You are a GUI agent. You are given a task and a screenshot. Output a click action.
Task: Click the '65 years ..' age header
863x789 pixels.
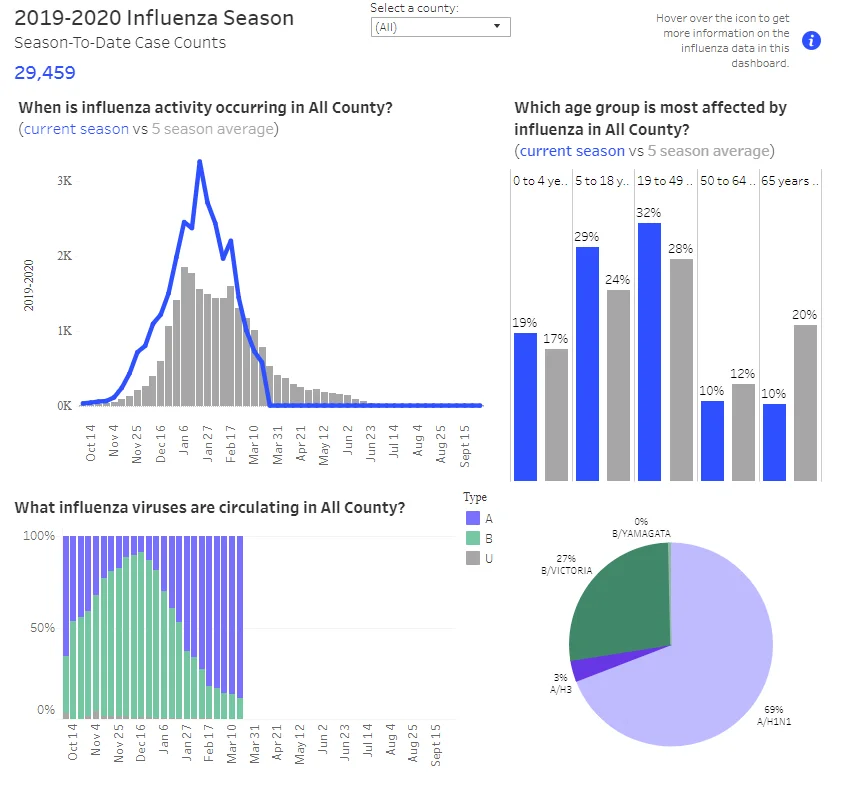[790, 181]
